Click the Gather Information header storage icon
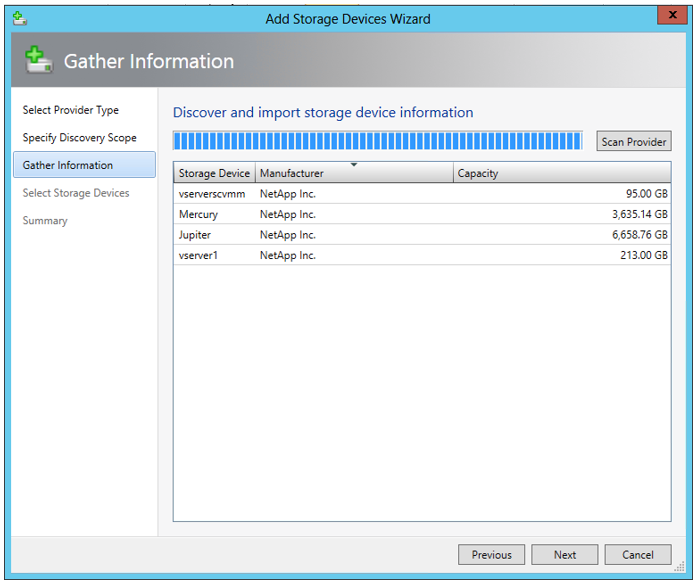The image size is (697, 584). tap(39, 61)
